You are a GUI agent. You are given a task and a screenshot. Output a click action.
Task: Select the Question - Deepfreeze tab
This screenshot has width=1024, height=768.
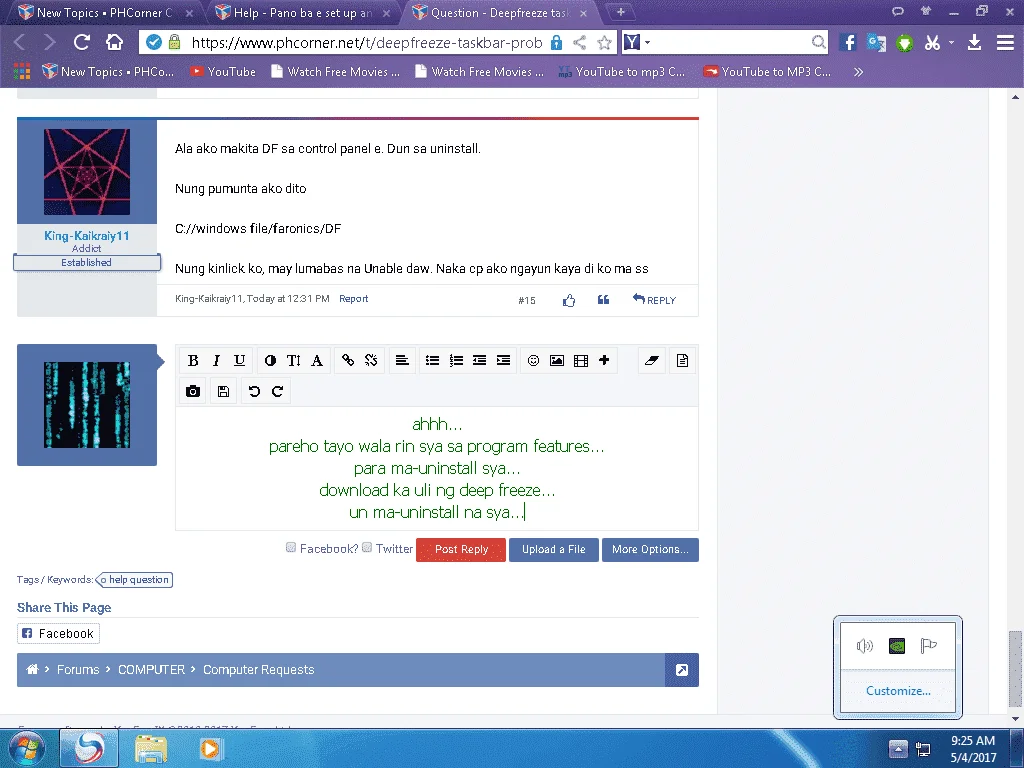click(x=500, y=12)
